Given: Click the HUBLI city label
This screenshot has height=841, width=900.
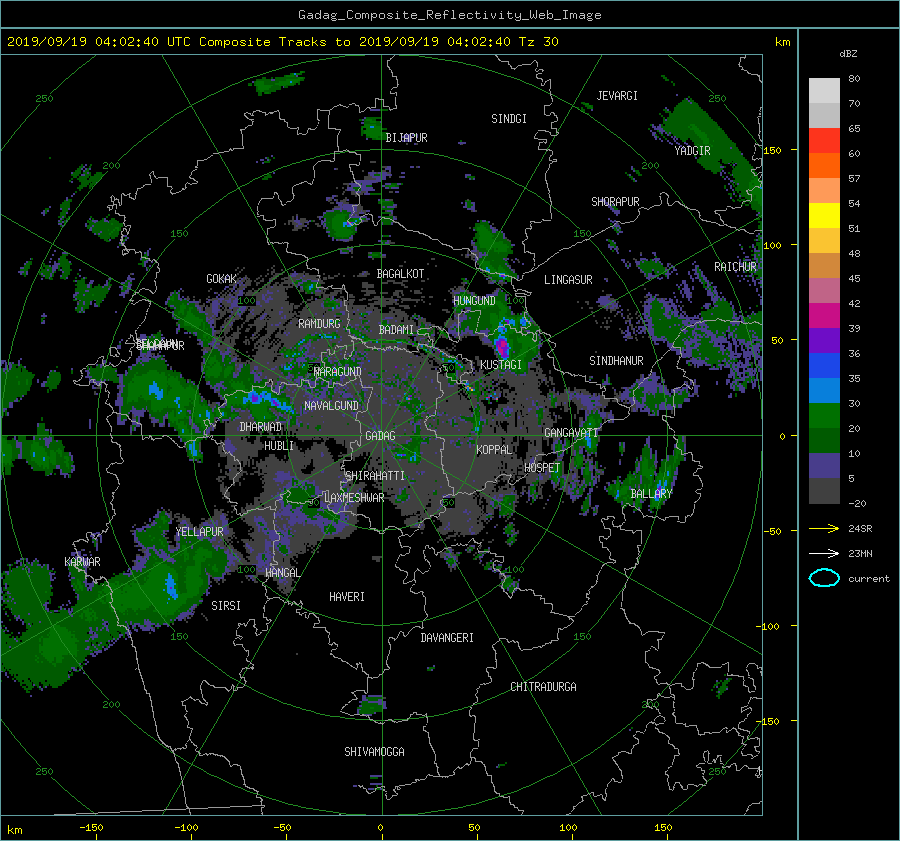Looking at the screenshot, I should (278, 446).
